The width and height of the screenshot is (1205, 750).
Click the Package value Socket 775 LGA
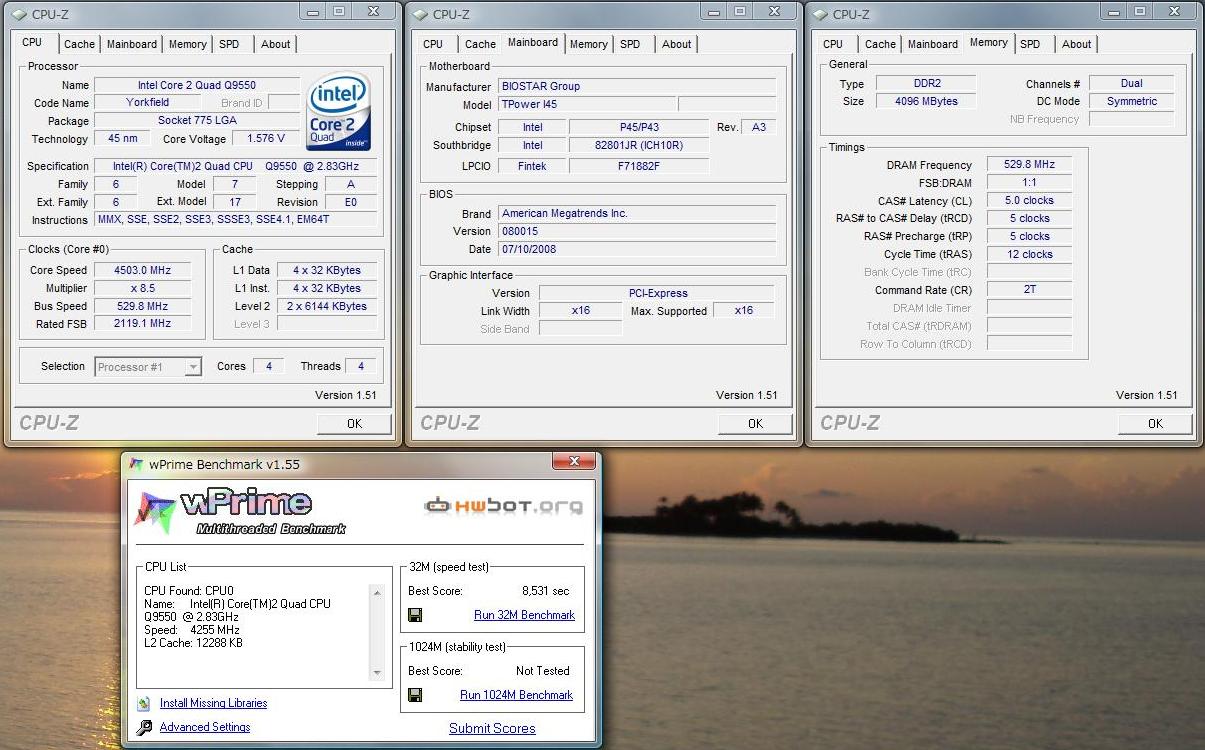[x=196, y=121]
